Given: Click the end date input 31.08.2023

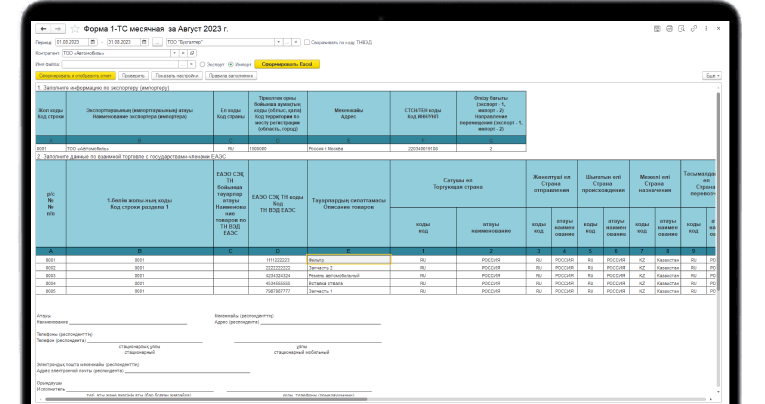Looking at the screenshot, I should [x=124, y=42].
